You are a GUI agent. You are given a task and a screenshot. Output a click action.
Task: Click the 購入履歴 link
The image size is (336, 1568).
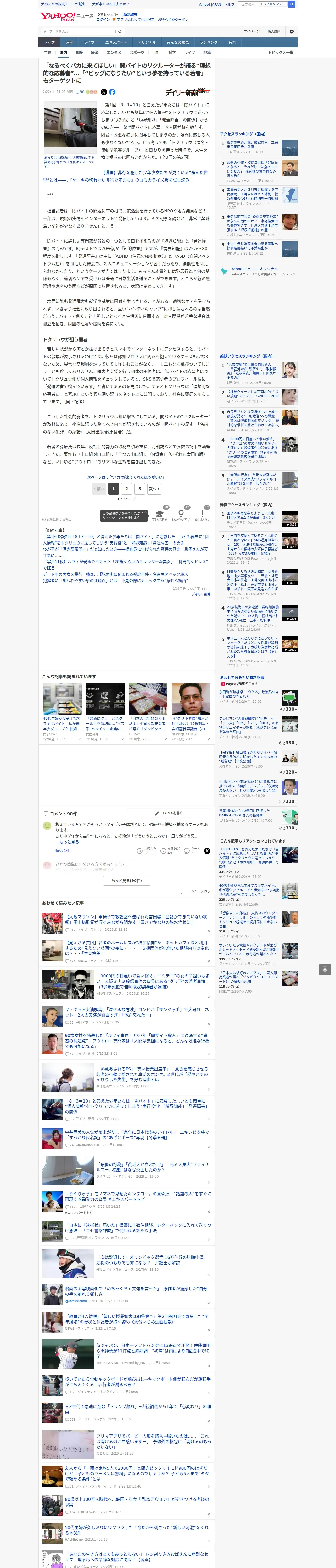(274, 31)
